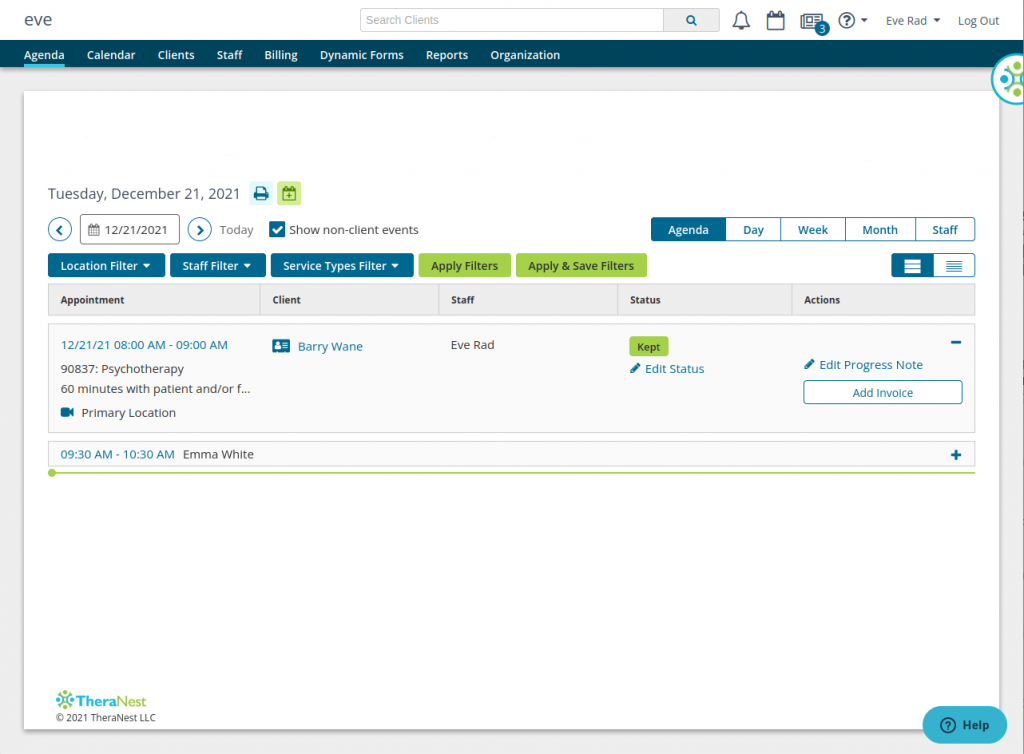
Task: Open the 08:00 AM - 09:00 AM appointment link
Action: (144, 345)
